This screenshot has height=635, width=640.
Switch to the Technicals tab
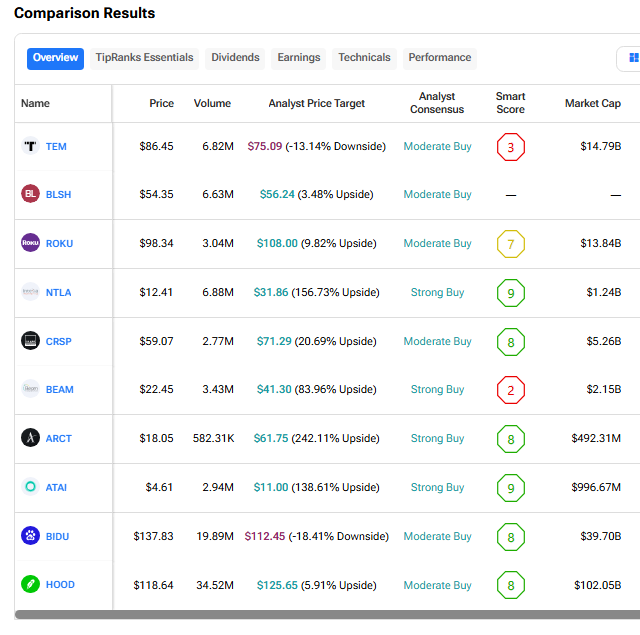(364, 58)
